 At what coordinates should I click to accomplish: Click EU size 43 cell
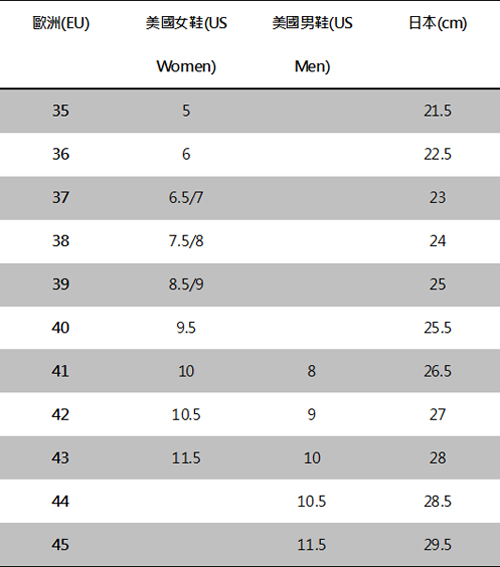click(60, 458)
